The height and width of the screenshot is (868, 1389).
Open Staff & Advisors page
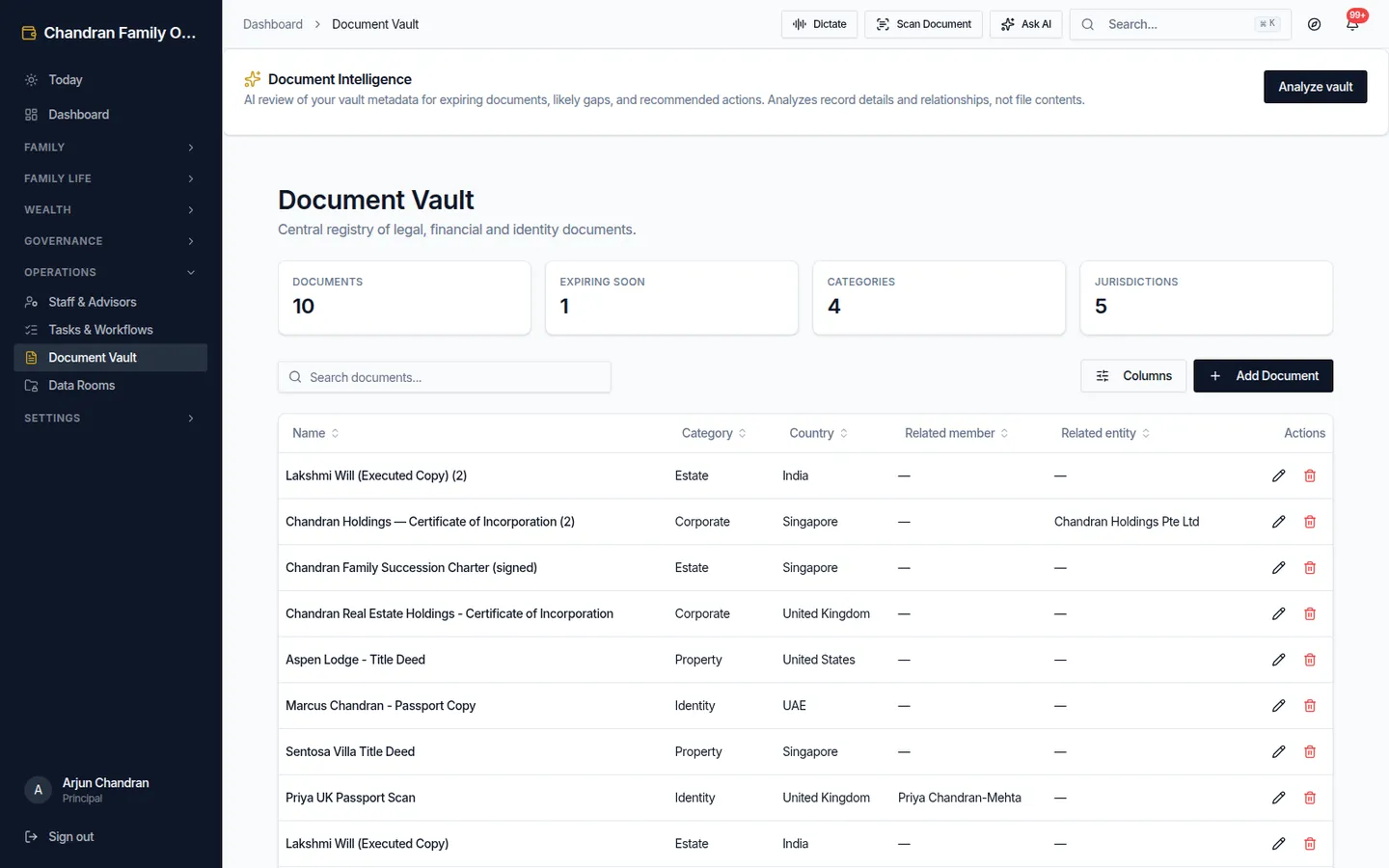click(x=110, y=302)
